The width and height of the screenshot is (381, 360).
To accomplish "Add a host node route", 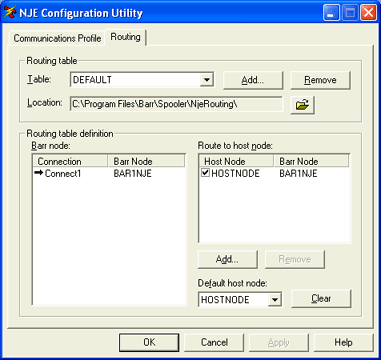I will click(x=227, y=259).
